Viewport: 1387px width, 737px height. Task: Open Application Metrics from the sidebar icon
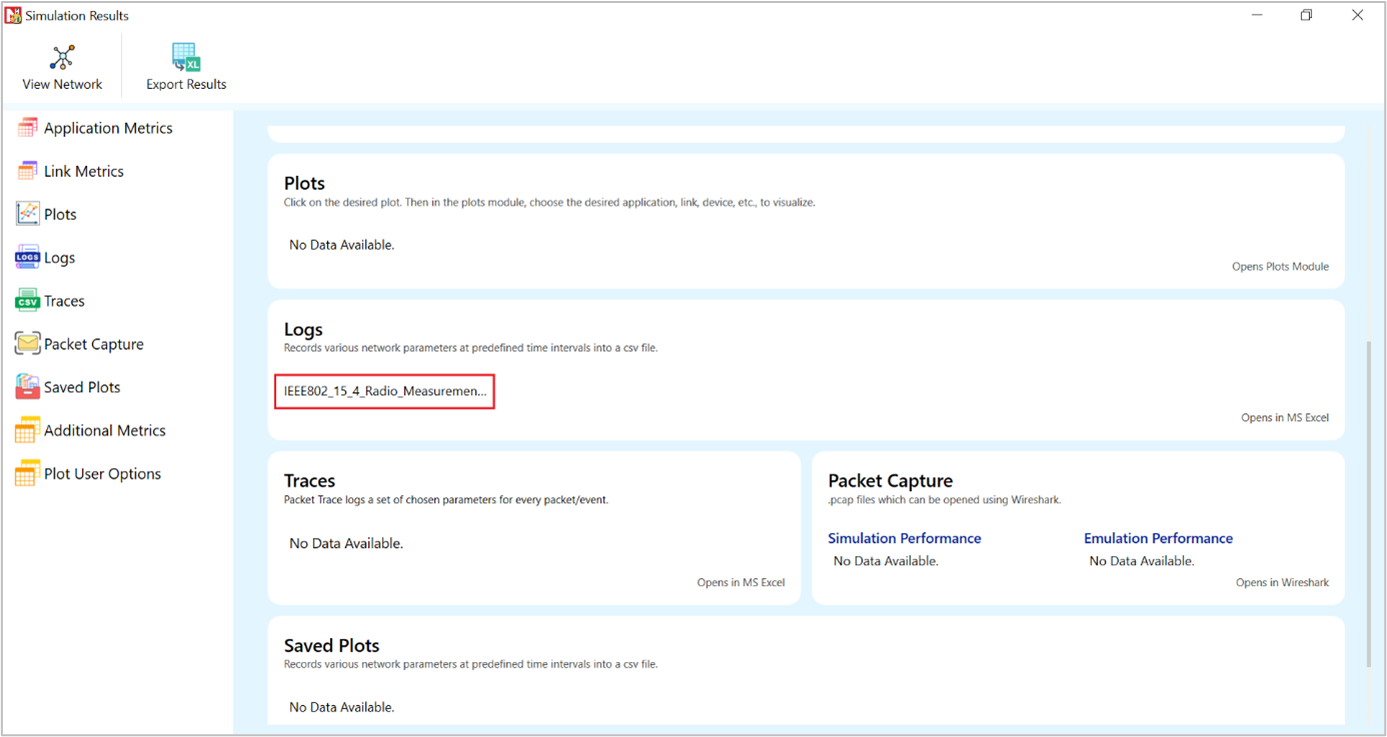point(27,128)
